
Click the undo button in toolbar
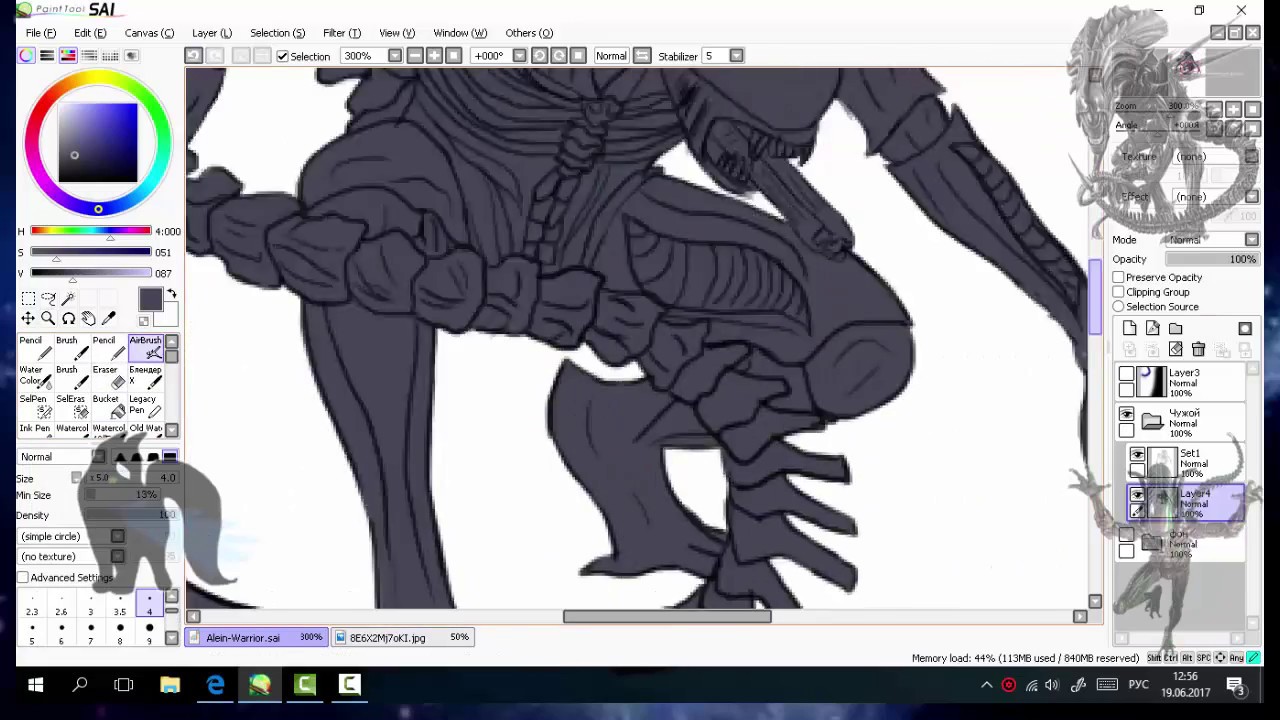tap(194, 56)
